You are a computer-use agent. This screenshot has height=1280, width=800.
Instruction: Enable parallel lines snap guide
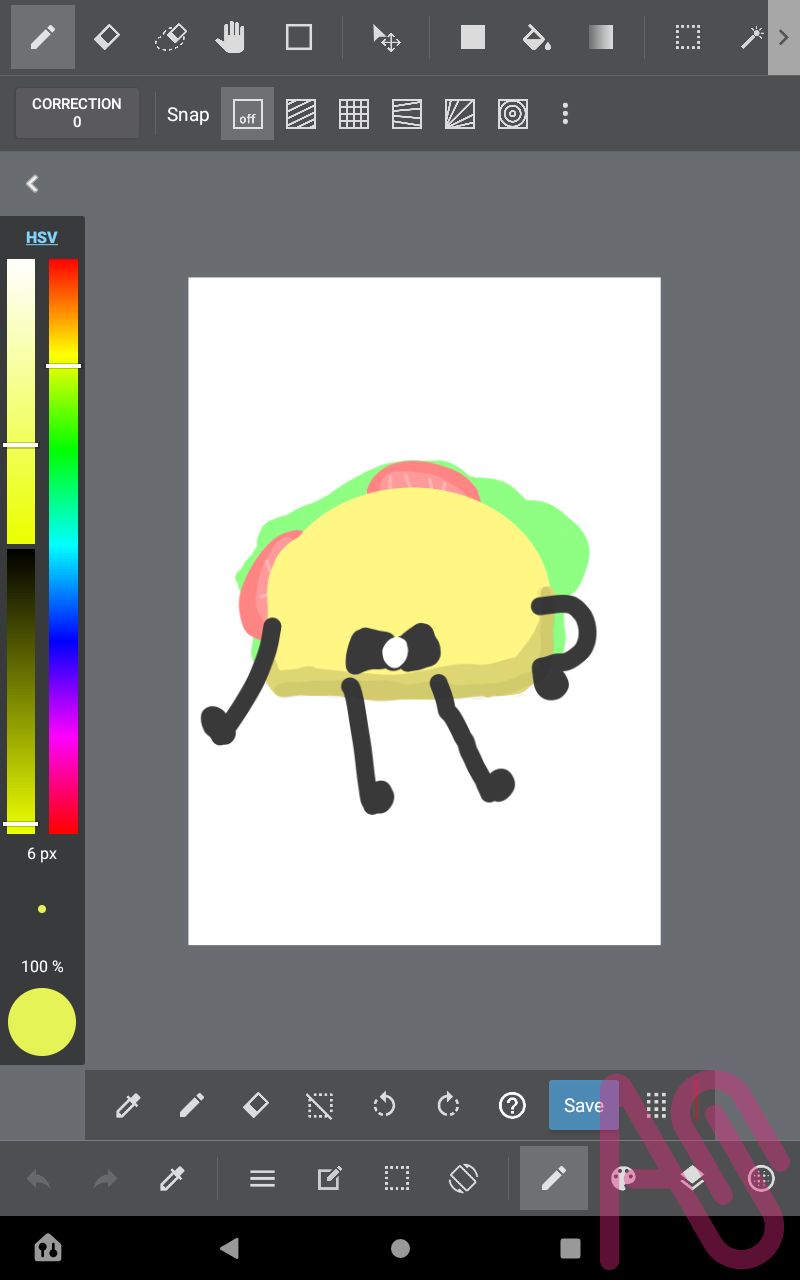pos(301,114)
